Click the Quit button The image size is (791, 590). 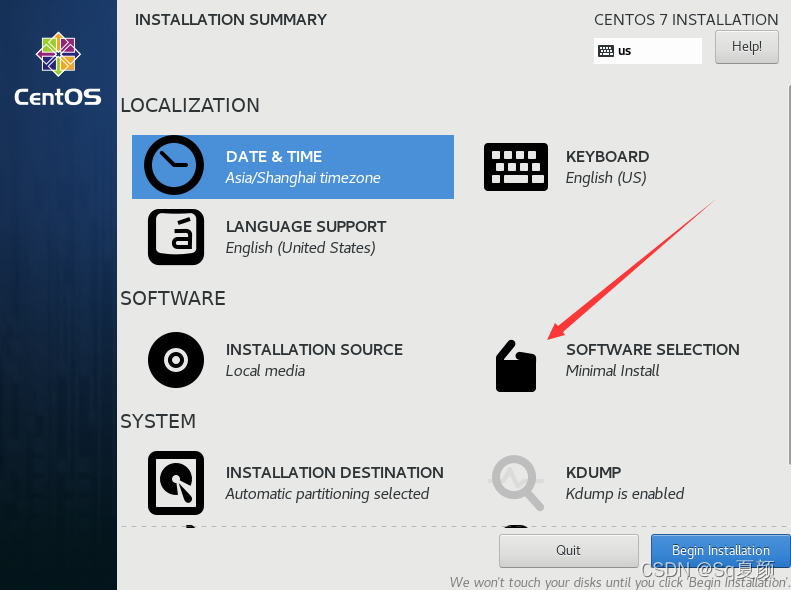click(x=569, y=551)
